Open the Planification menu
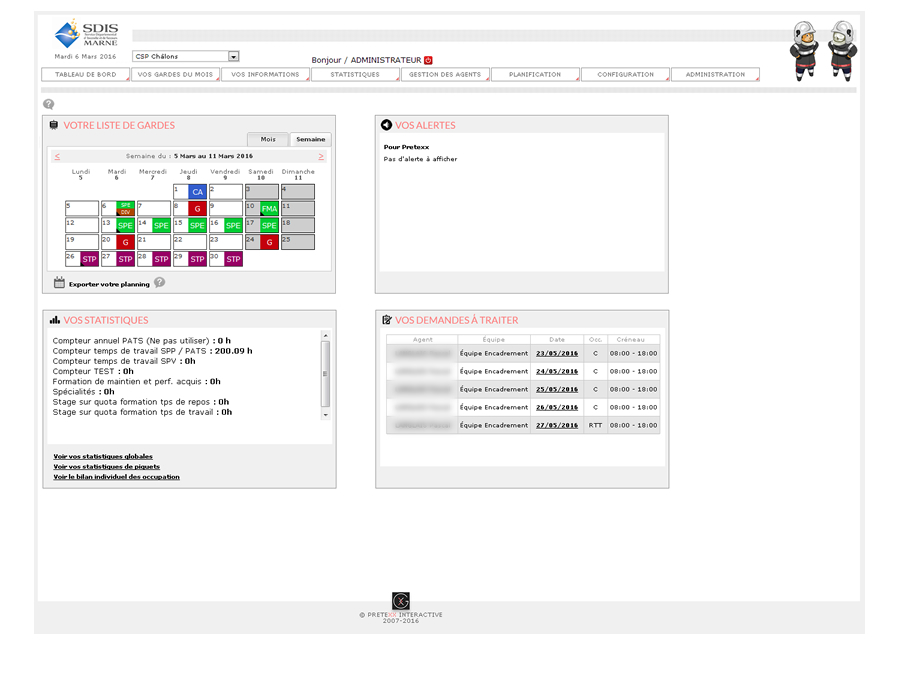This screenshot has width=900, height=682. pos(535,75)
